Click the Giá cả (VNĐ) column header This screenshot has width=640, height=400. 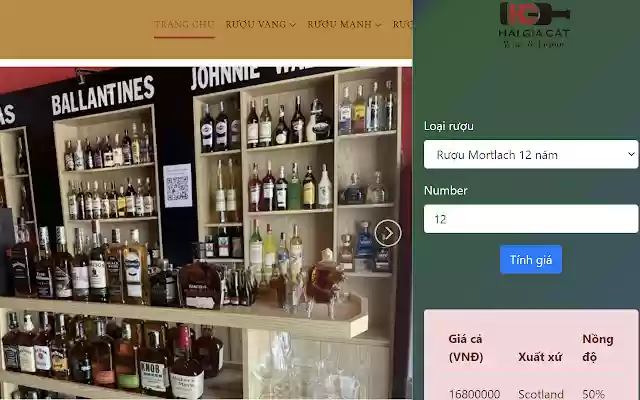click(466, 348)
